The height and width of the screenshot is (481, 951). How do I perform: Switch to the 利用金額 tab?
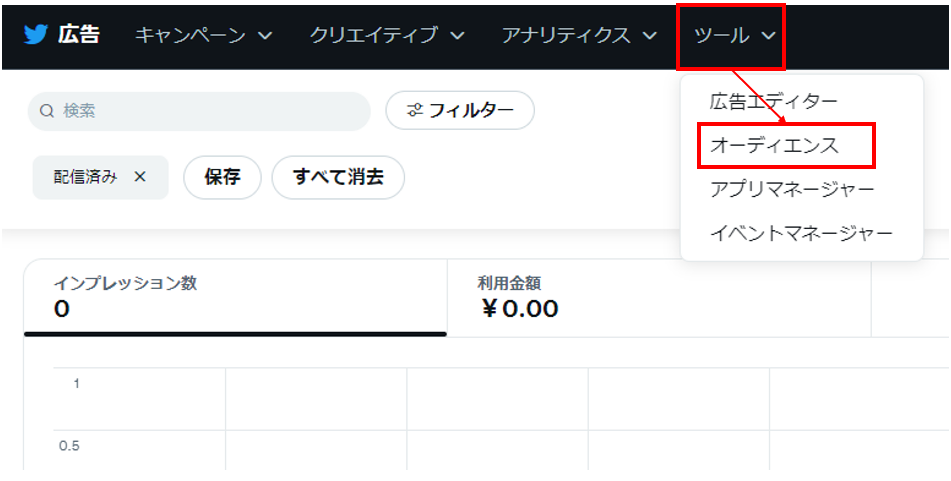pyautogui.click(x=658, y=297)
